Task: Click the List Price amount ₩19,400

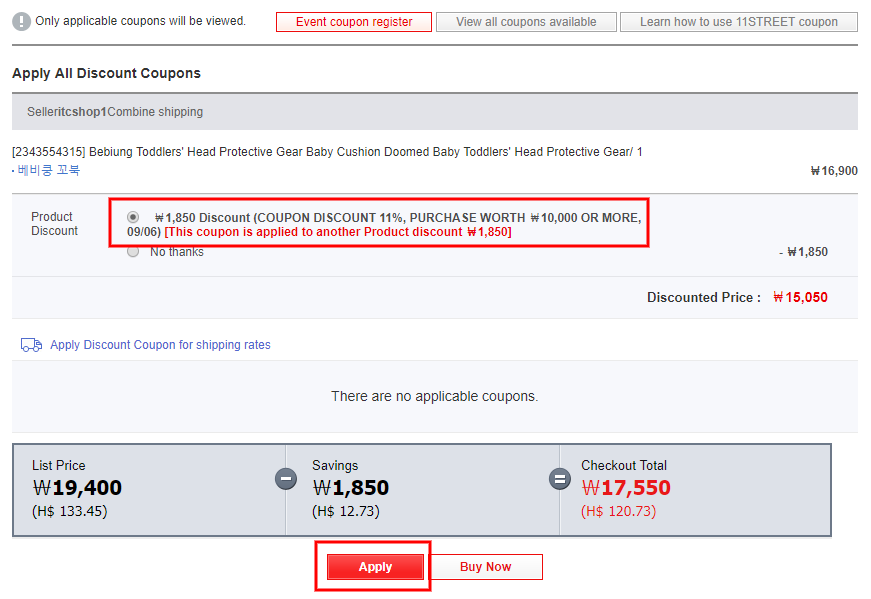Action: point(77,488)
